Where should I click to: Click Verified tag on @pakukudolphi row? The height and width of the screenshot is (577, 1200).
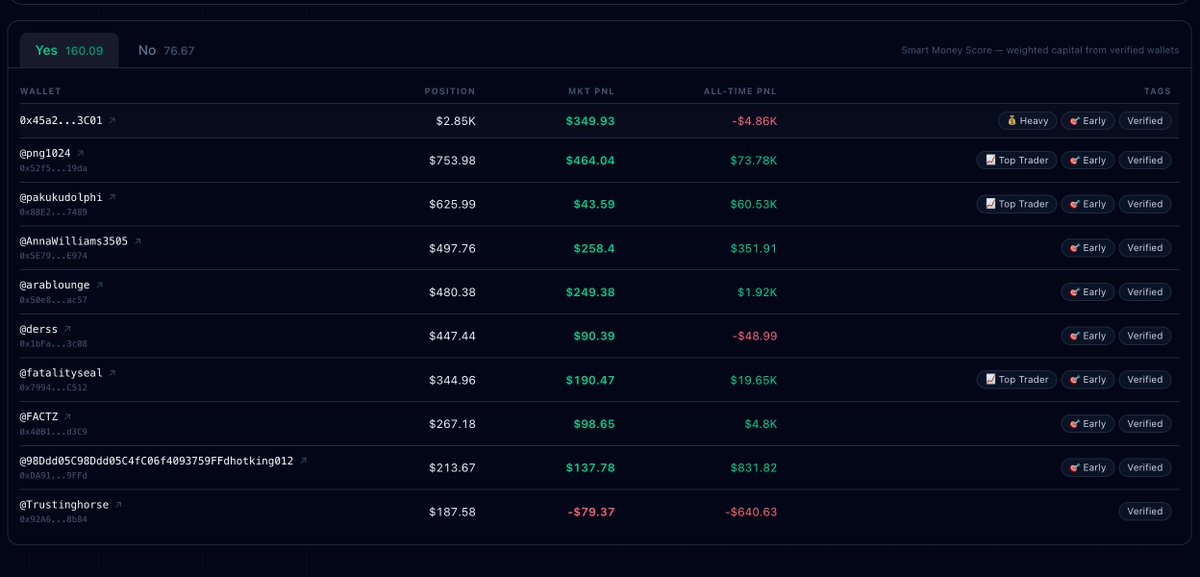(x=1145, y=204)
